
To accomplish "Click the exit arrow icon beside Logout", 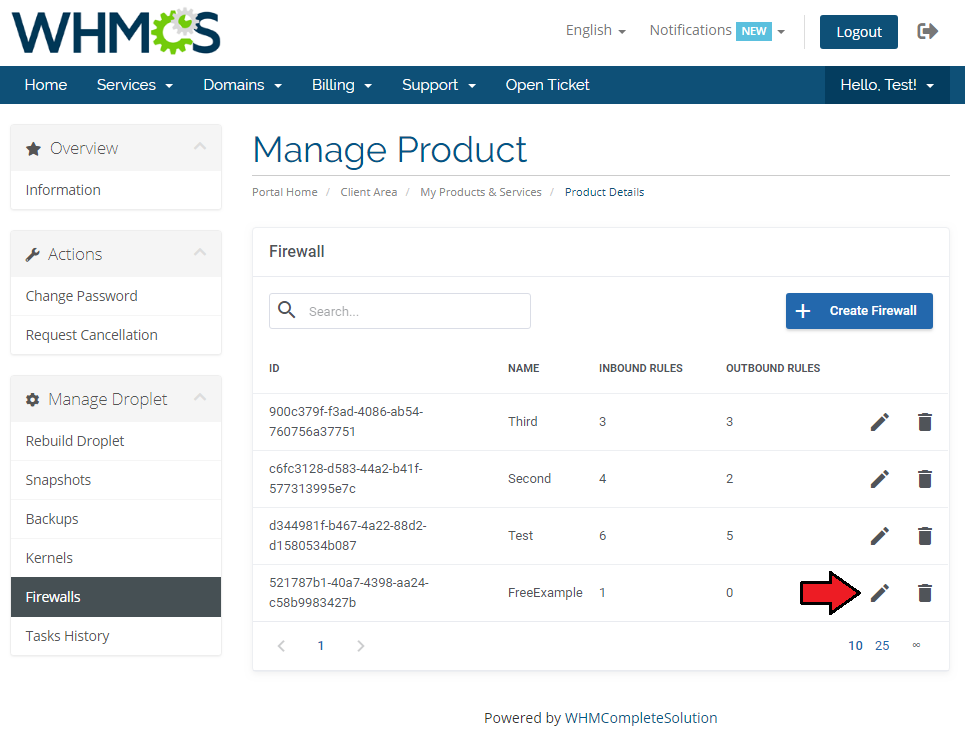I will [x=927, y=31].
